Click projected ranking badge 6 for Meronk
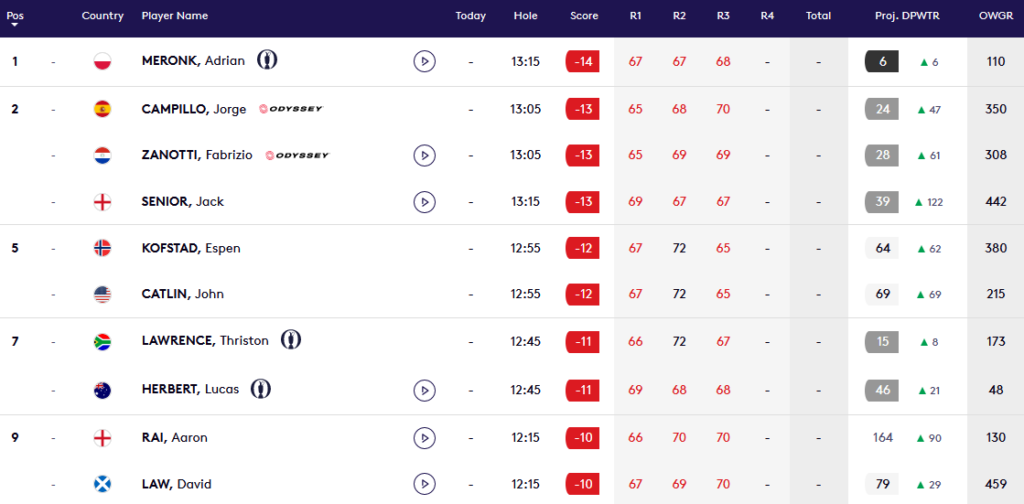The height and width of the screenshot is (504, 1024). pyautogui.click(x=882, y=61)
